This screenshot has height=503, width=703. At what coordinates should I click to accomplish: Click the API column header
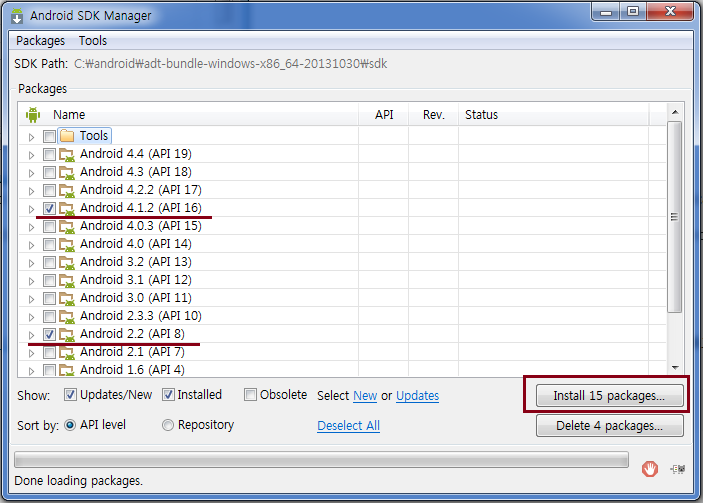pyautogui.click(x=384, y=115)
